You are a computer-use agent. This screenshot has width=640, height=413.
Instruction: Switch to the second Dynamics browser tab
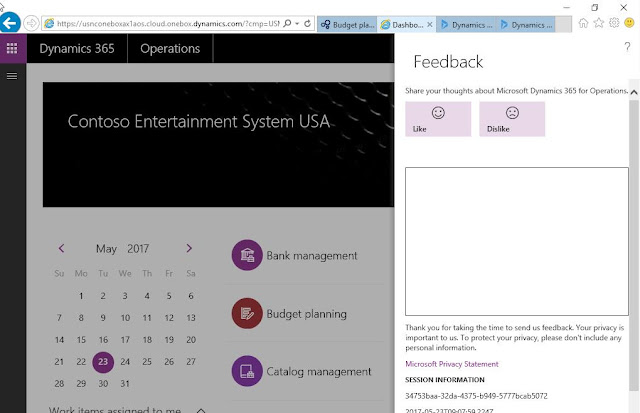tap(526, 24)
